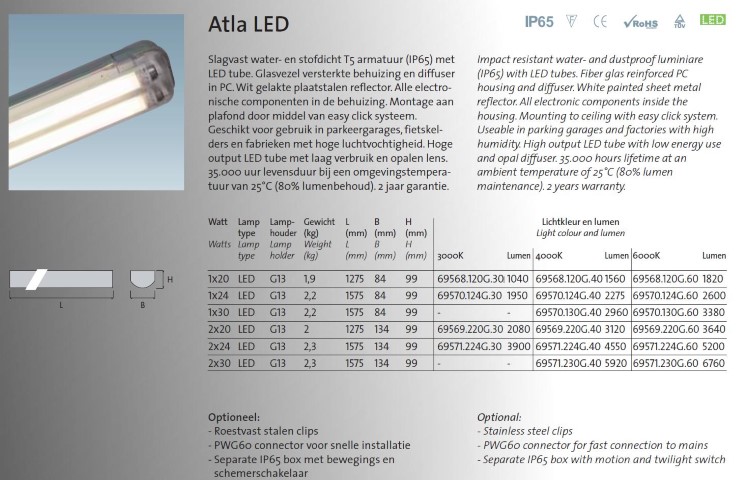Click the IP65 rating badge
The width and height of the screenshot is (742, 480).
539,22
